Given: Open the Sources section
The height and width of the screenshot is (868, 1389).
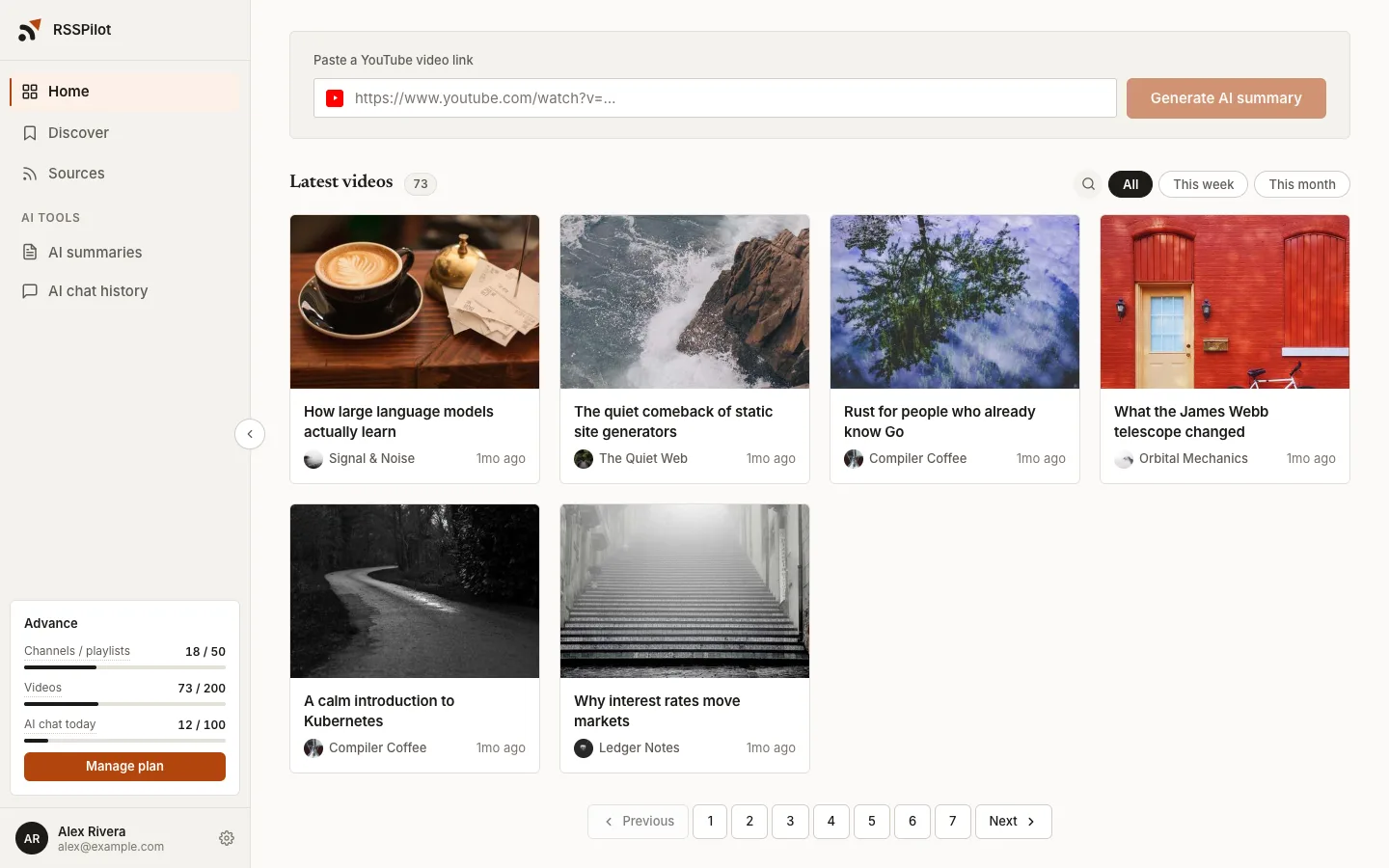Looking at the screenshot, I should pyautogui.click(x=124, y=174).
